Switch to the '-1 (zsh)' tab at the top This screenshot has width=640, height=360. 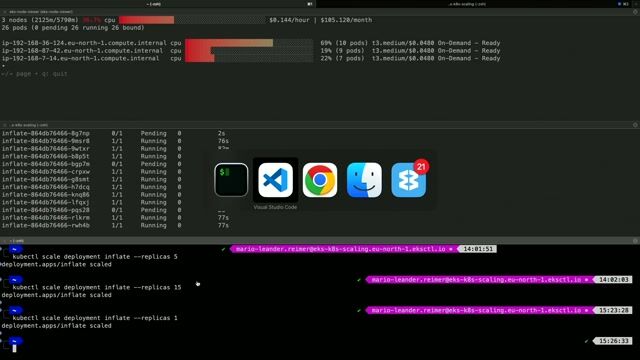(x=153, y=4)
